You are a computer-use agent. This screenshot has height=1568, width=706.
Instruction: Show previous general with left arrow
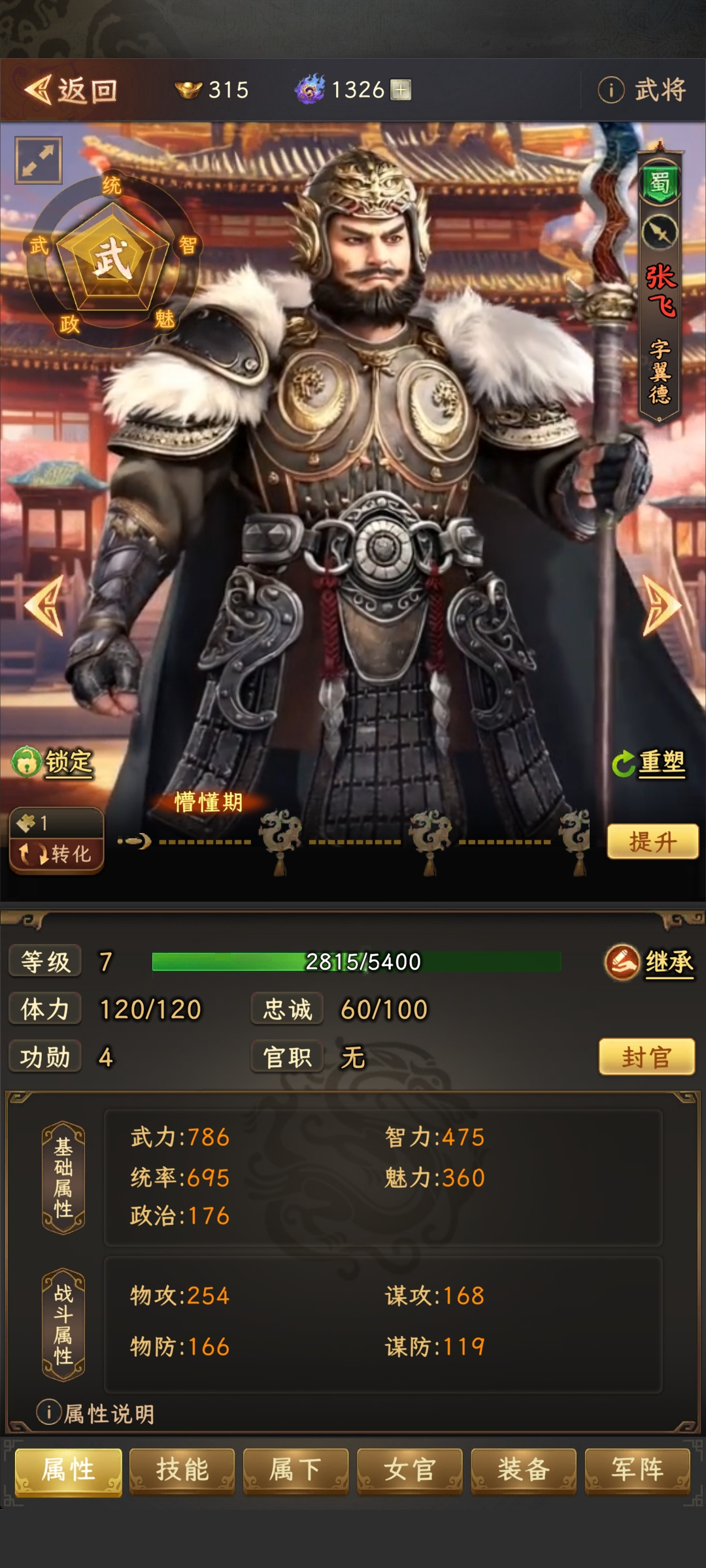pyautogui.click(x=45, y=606)
